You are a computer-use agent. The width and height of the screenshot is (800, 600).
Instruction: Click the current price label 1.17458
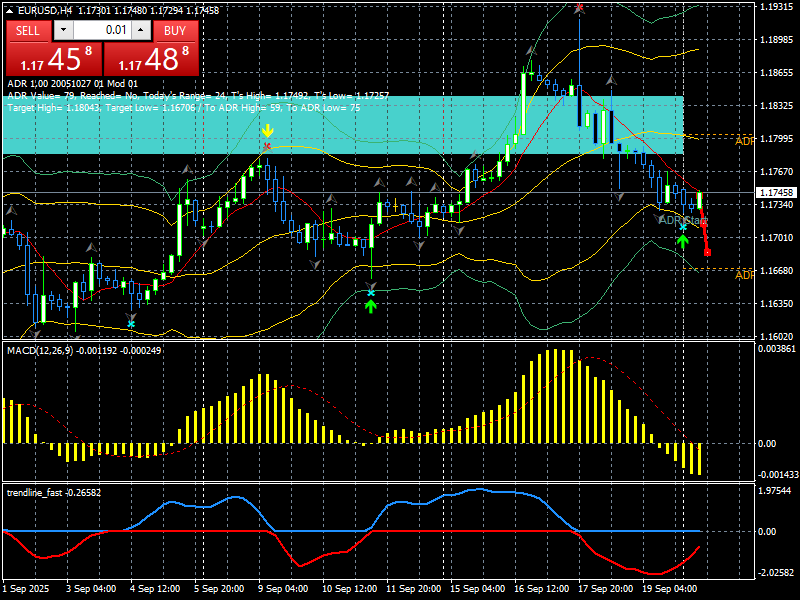point(777,192)
